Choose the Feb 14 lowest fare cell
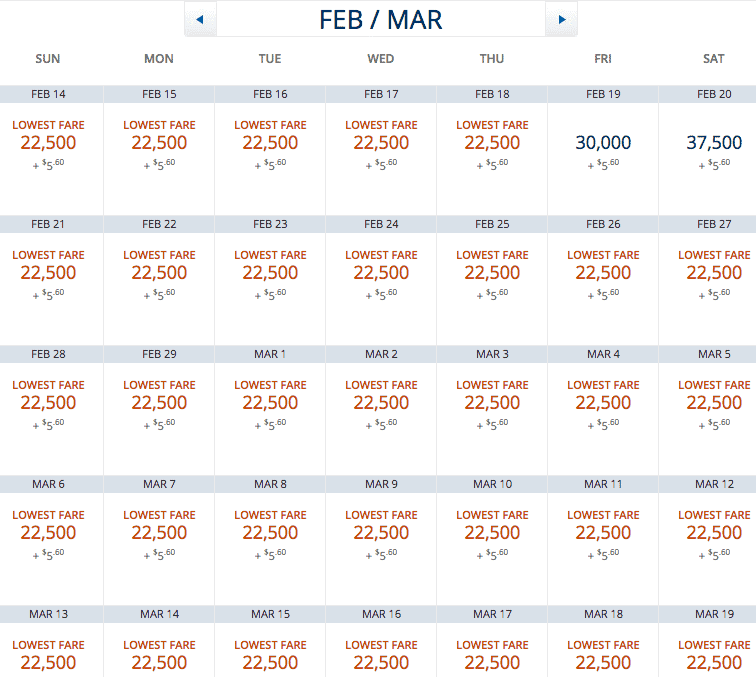 [x=48, y=143]
